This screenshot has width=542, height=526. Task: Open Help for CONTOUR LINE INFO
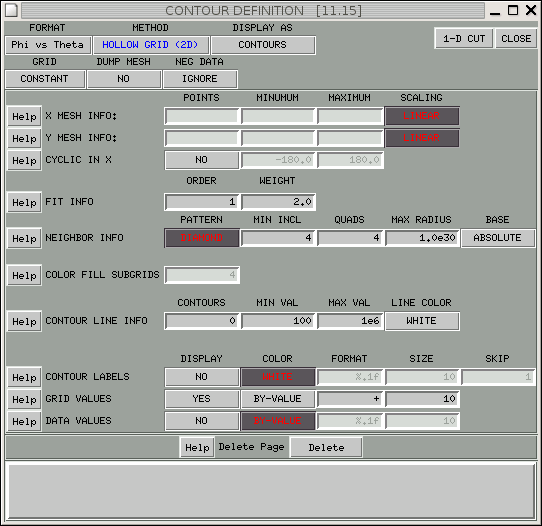(24, 321)
